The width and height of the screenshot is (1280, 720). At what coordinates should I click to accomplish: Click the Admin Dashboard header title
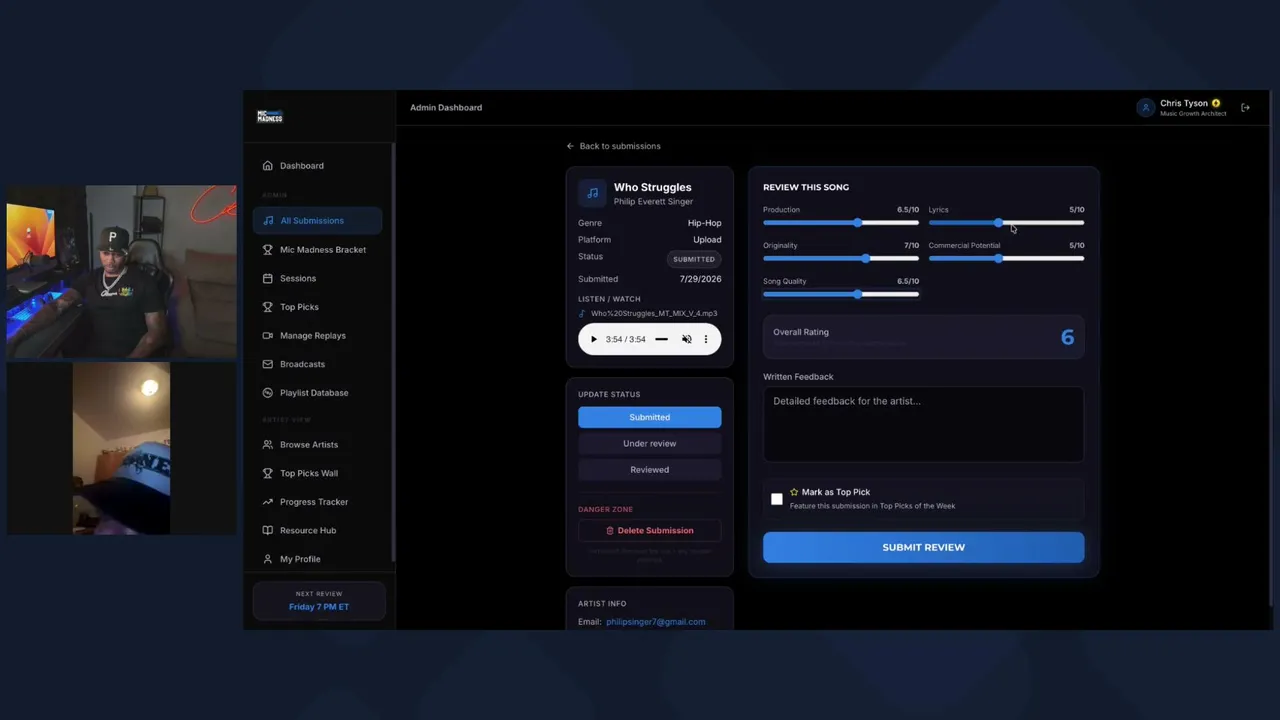[x=446, y=108]
